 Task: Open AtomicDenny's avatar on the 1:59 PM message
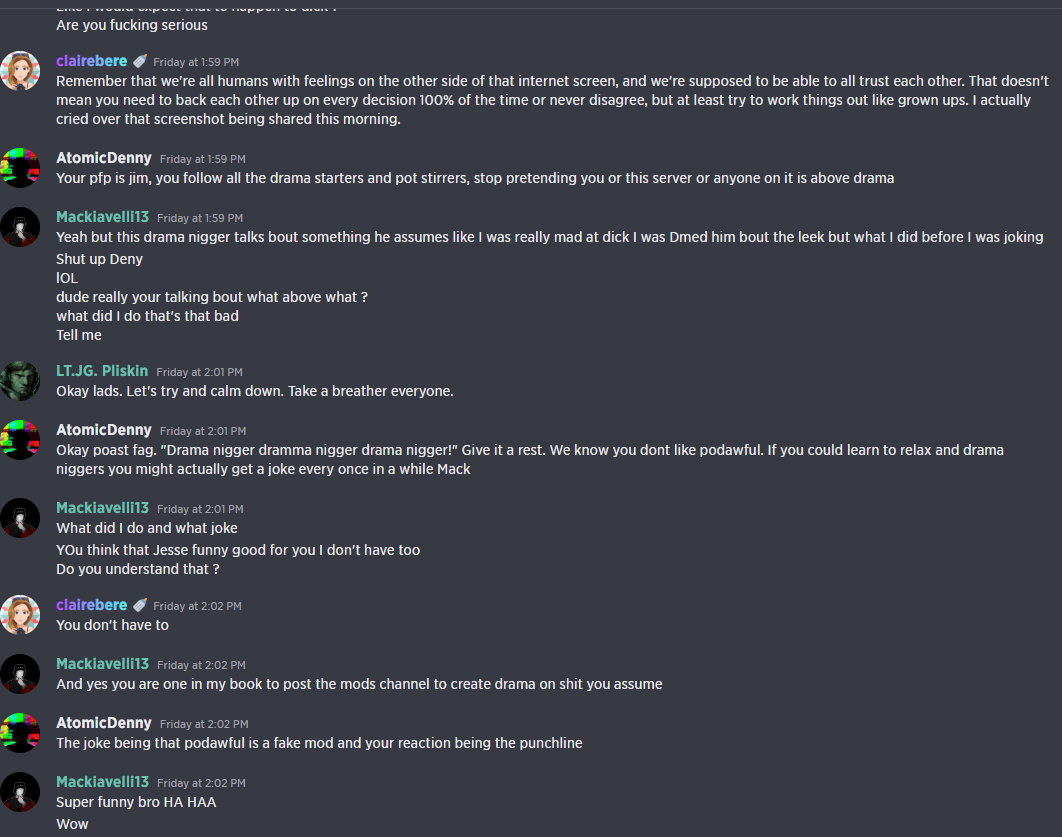click(20, 168)
